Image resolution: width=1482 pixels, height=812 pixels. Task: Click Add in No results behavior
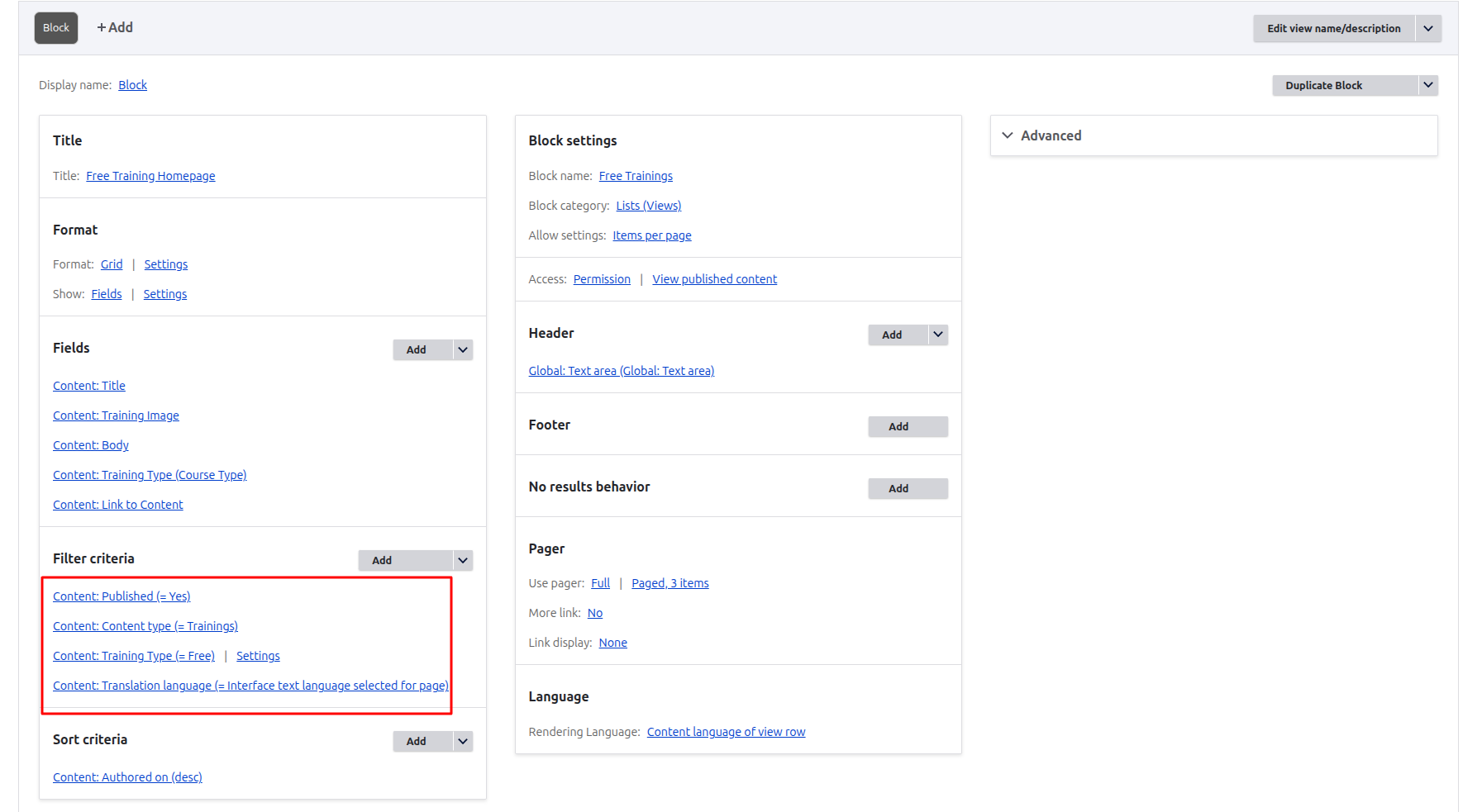[908, 488]
